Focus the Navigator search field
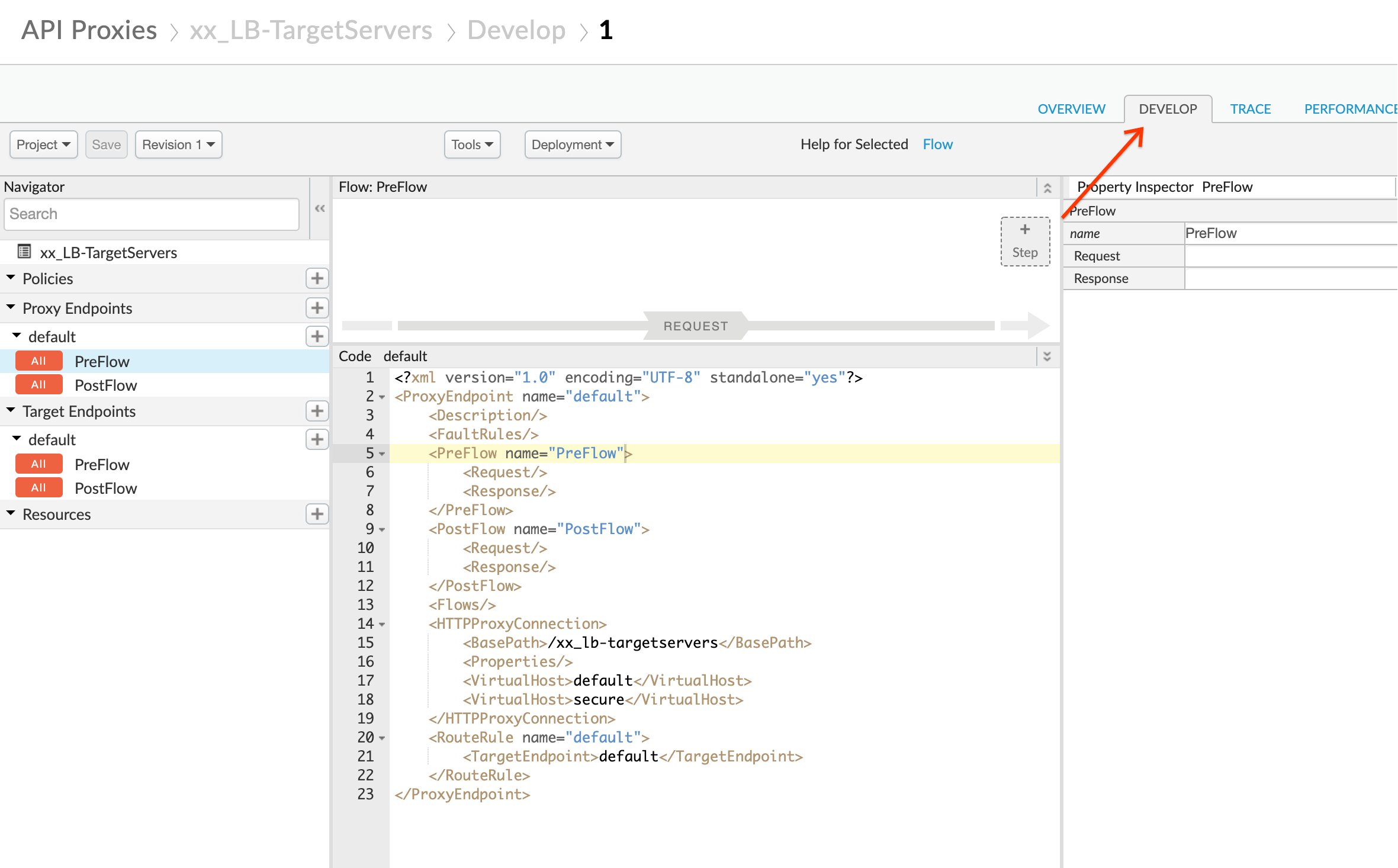The image size is (1398, 868). (152, 214)
